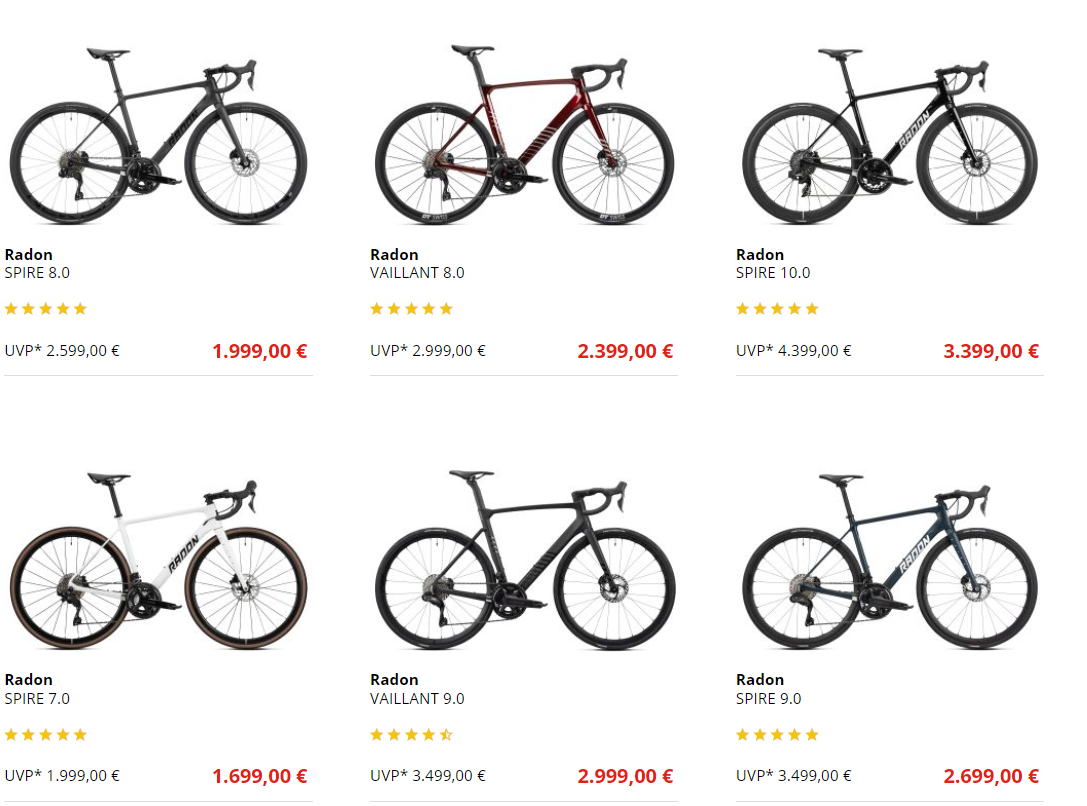This screenshot has height=806, width=1087.
Task: Select the SPIRE 7.0 product title
Action: click(x=37, y=699)
